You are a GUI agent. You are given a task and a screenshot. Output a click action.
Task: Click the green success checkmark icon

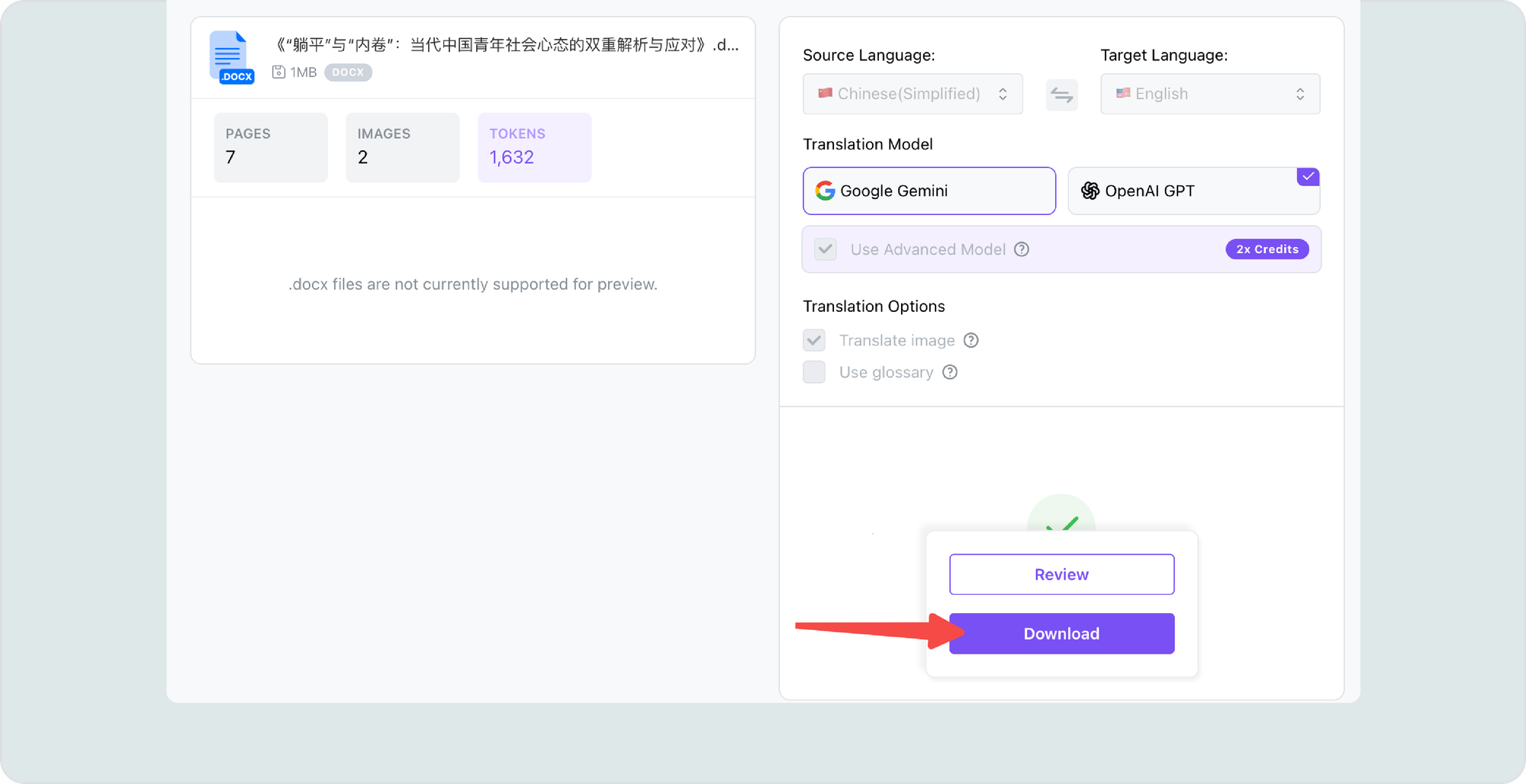(1061, 519)
